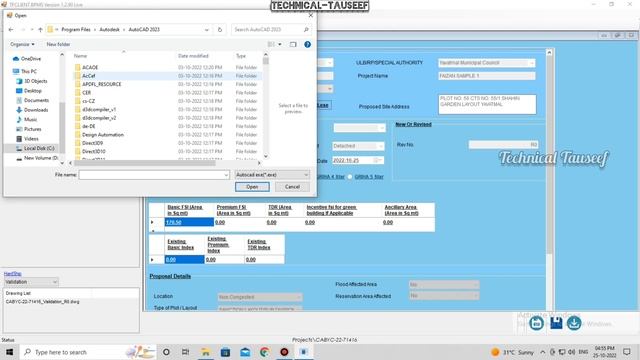The image size is (640, 360).
Task: Click the Open button in dialog
Action: point(252,187)
